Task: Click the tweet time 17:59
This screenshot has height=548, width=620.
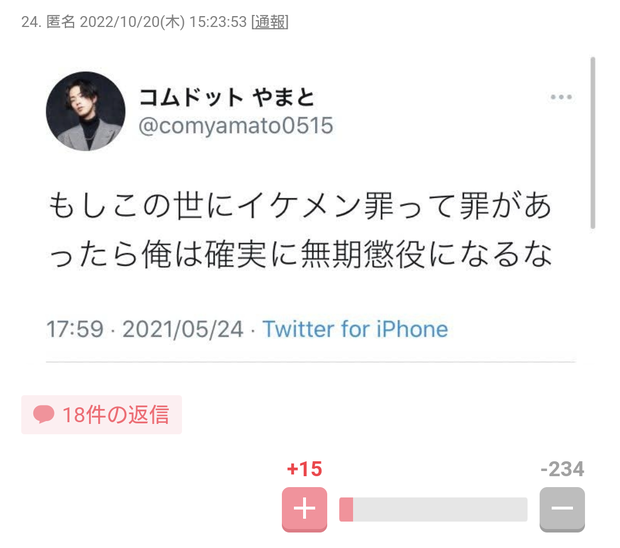Action: pos(75,329)
